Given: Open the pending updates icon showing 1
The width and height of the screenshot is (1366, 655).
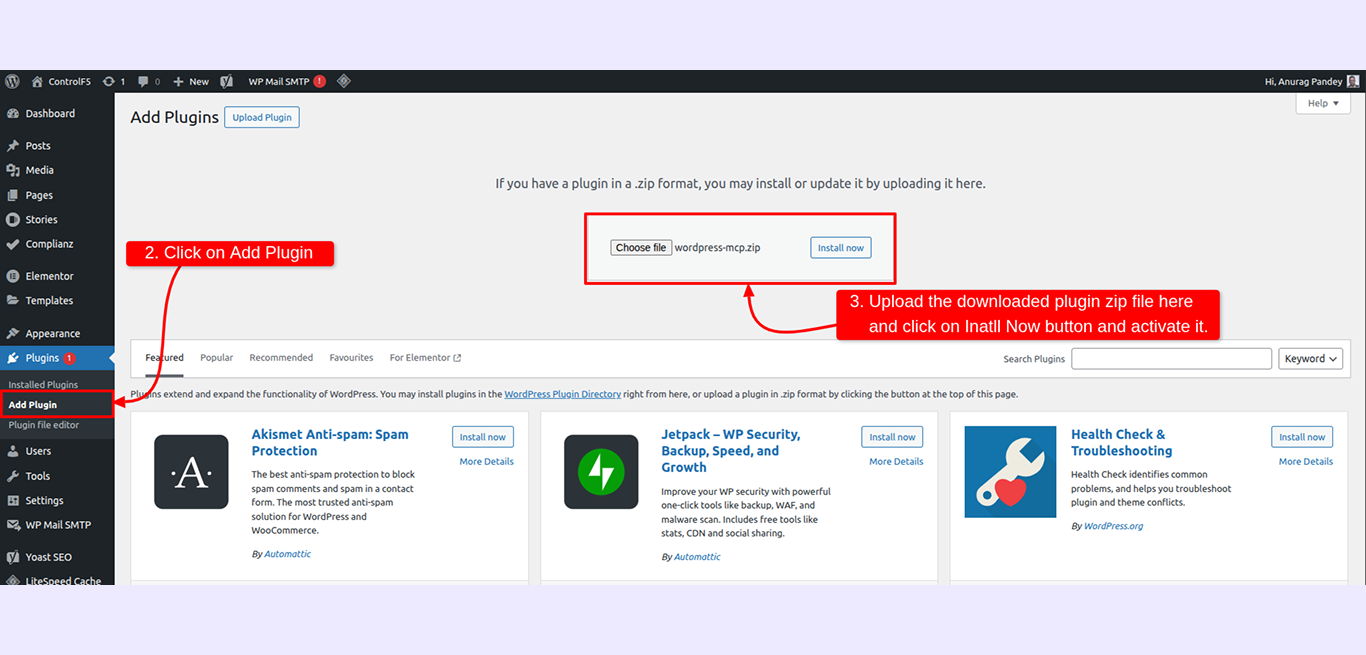Looking at the screenshot, I should (114, 81).
